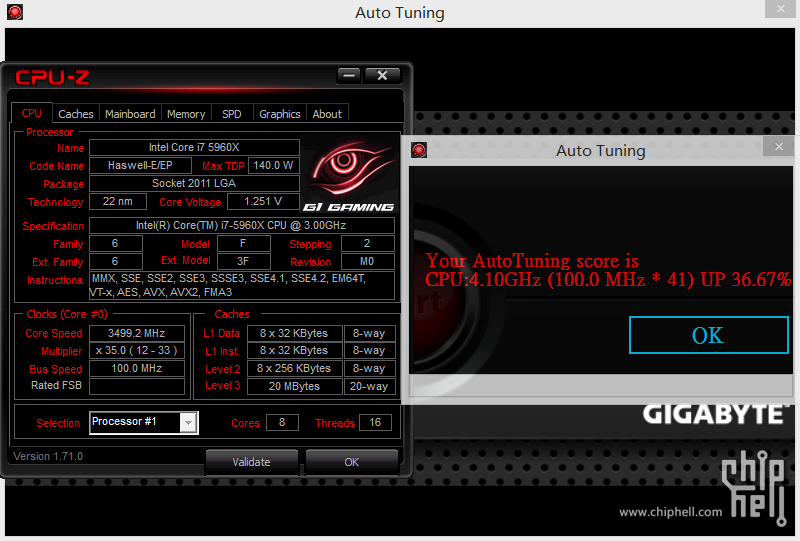Click the red icon in Auto Tuning score dialog title
This screenshot has width=800, height=541.
coord(419,150)
